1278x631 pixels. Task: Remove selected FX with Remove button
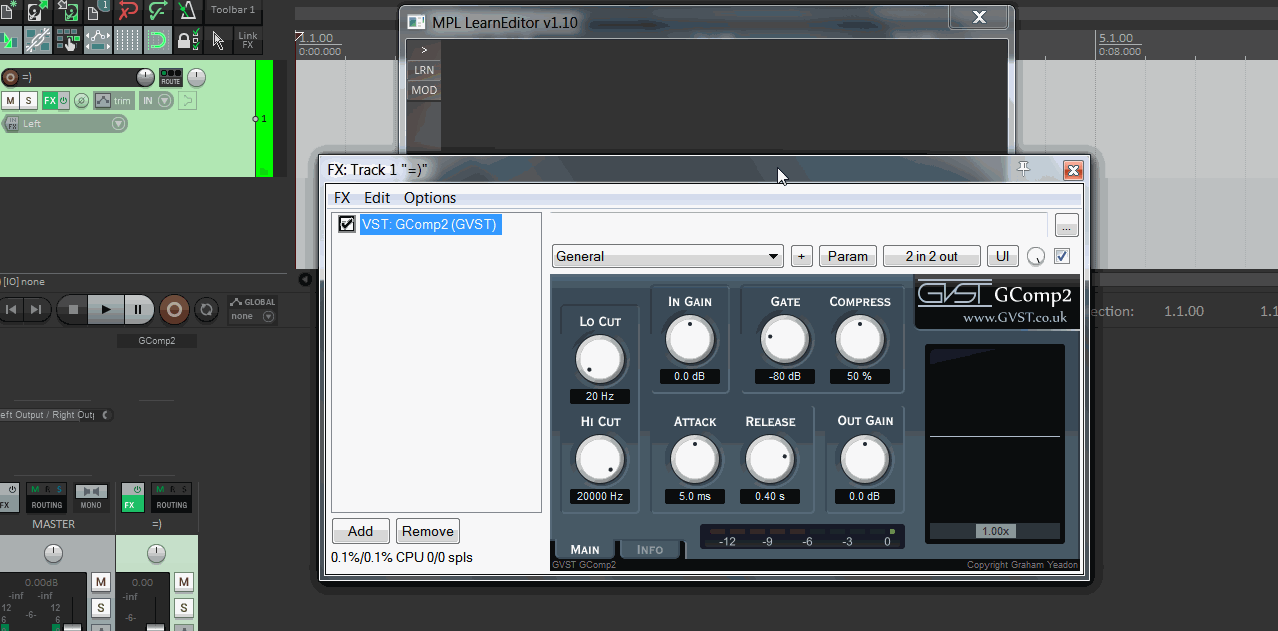coord(428,531)
